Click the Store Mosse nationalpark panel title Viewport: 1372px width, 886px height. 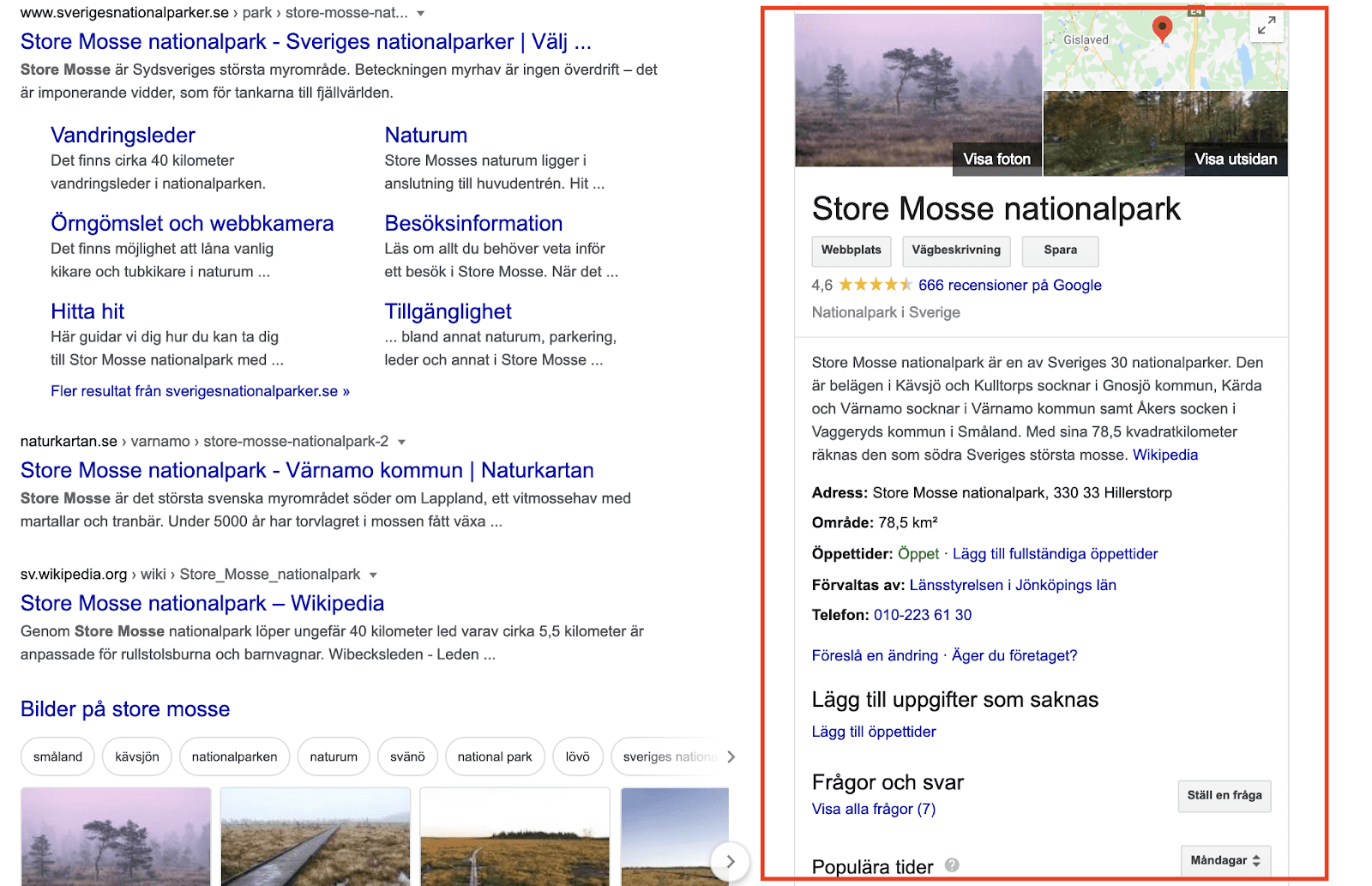[x=996, y=208]
